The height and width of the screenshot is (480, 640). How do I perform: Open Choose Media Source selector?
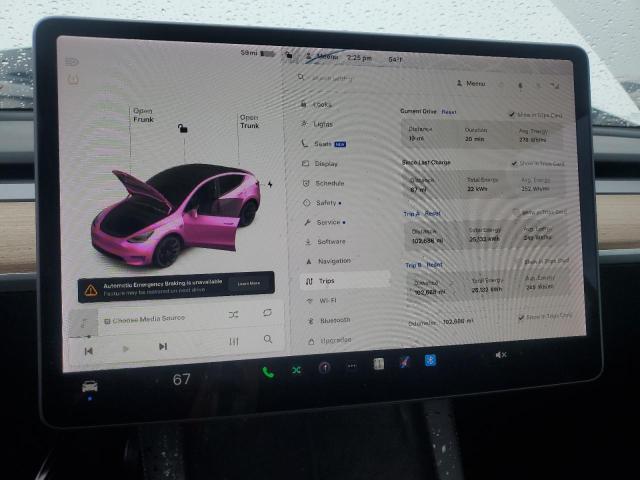pyautogui.click(x=145, y=319)
